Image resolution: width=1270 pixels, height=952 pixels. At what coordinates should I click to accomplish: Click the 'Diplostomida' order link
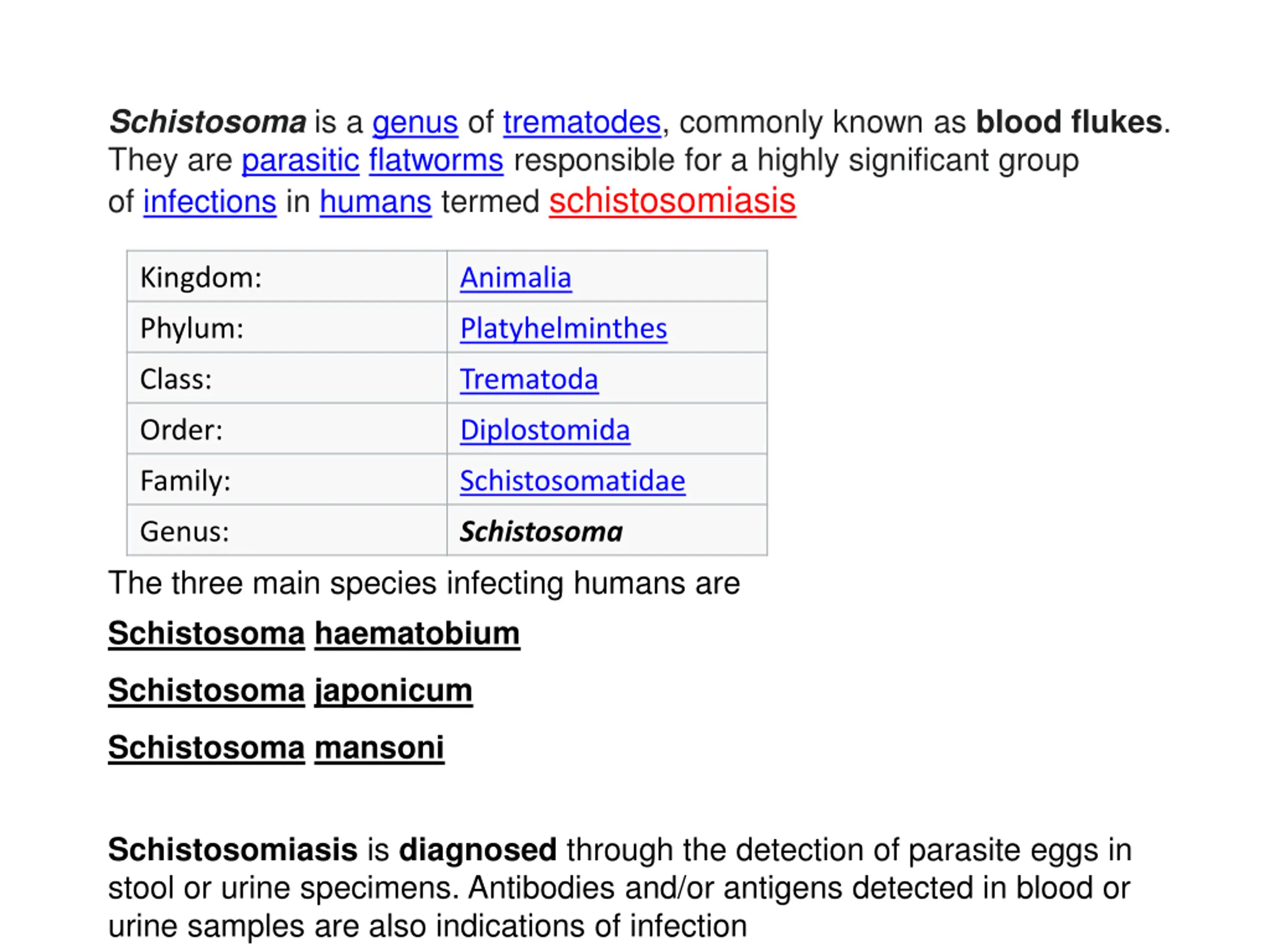coord(545,430)
